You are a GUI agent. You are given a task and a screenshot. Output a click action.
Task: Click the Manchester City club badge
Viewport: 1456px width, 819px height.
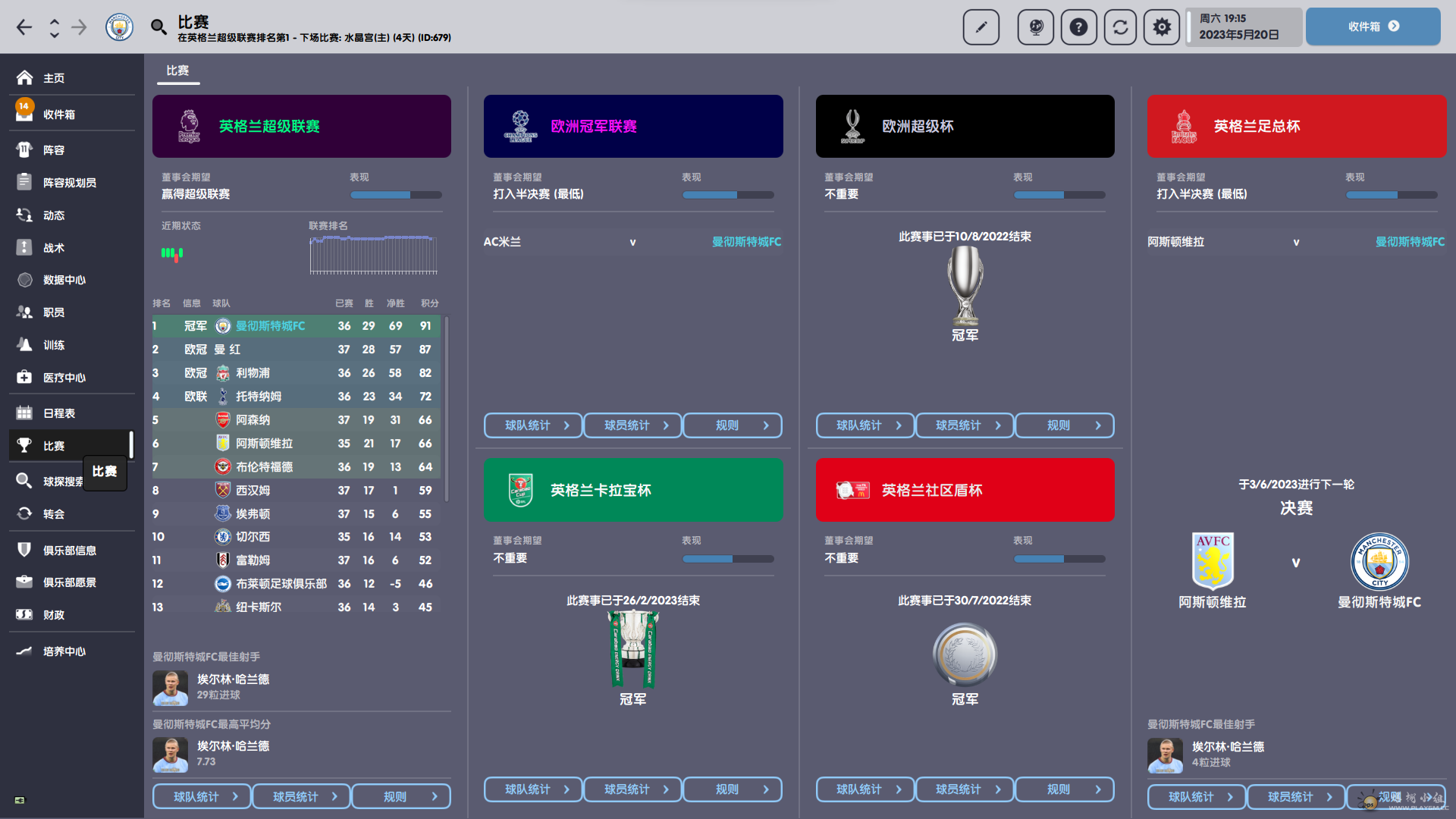click(x=119, y=28)
